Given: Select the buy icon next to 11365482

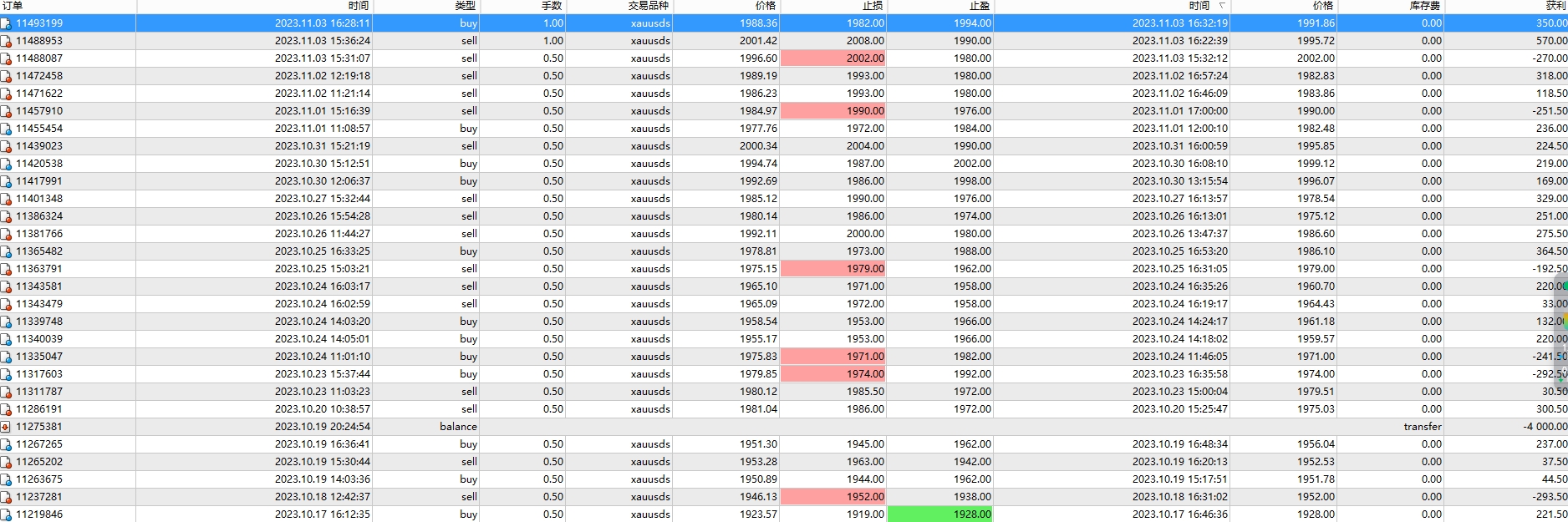Looking at the screenshot, I should [6, 251].
